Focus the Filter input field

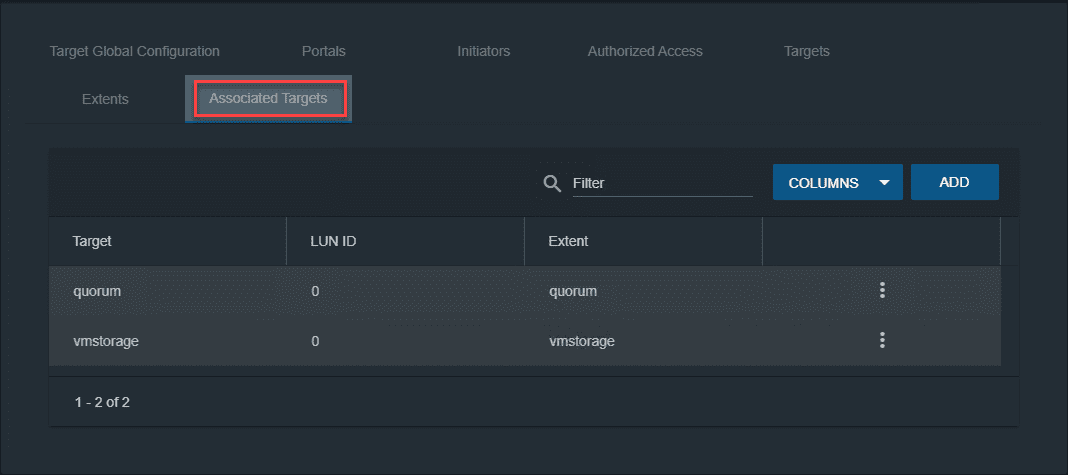pos(663,183)
